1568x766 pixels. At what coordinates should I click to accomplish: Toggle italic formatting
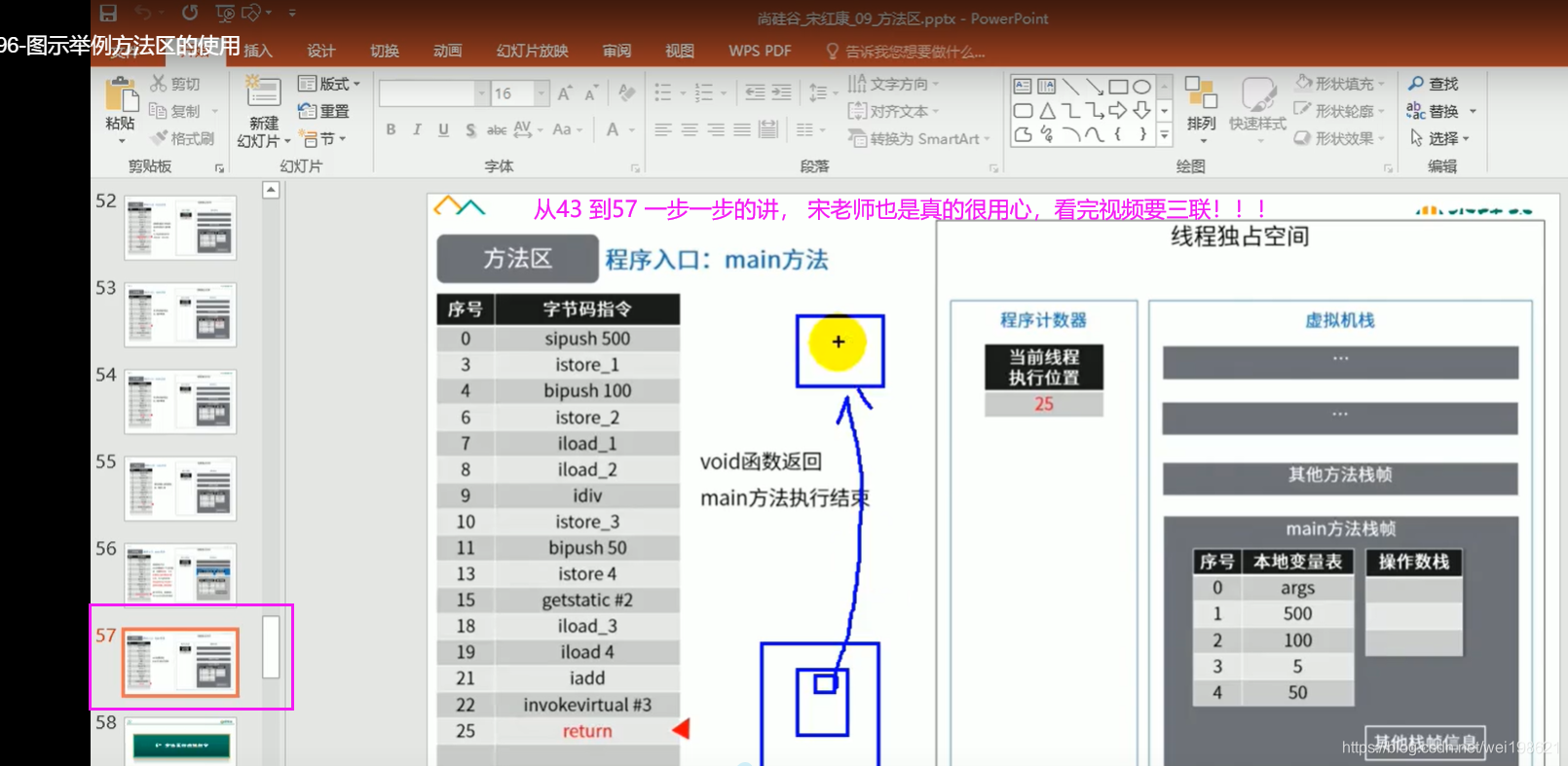[417, 129]
